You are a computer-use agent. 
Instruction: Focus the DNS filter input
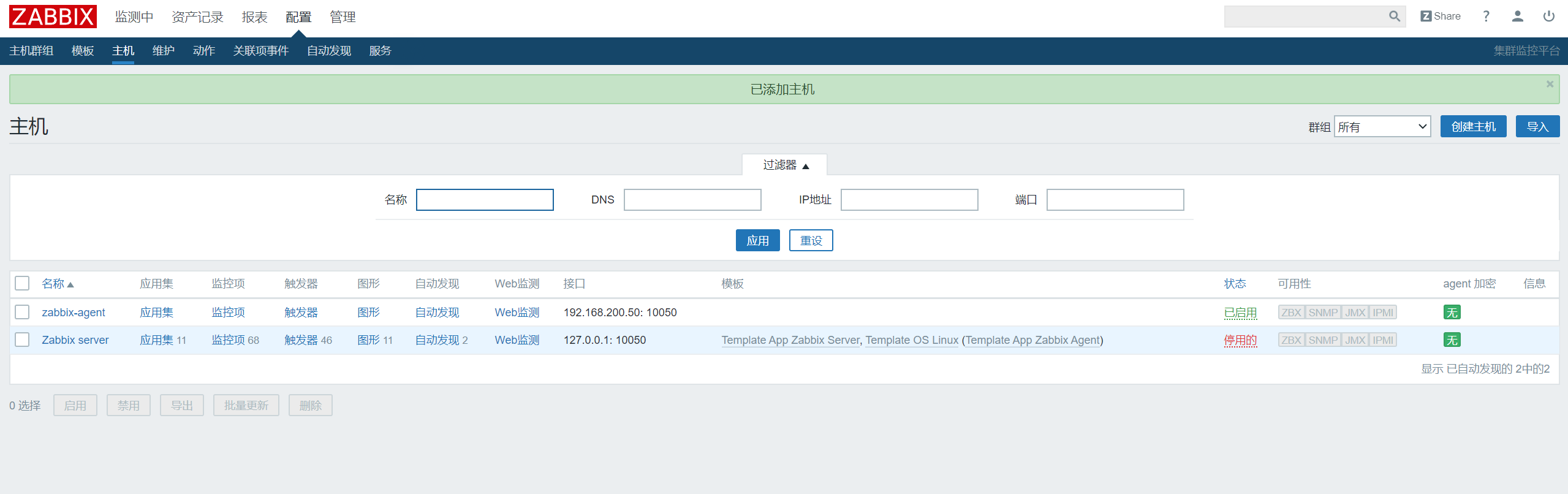[x=692, y=200]
